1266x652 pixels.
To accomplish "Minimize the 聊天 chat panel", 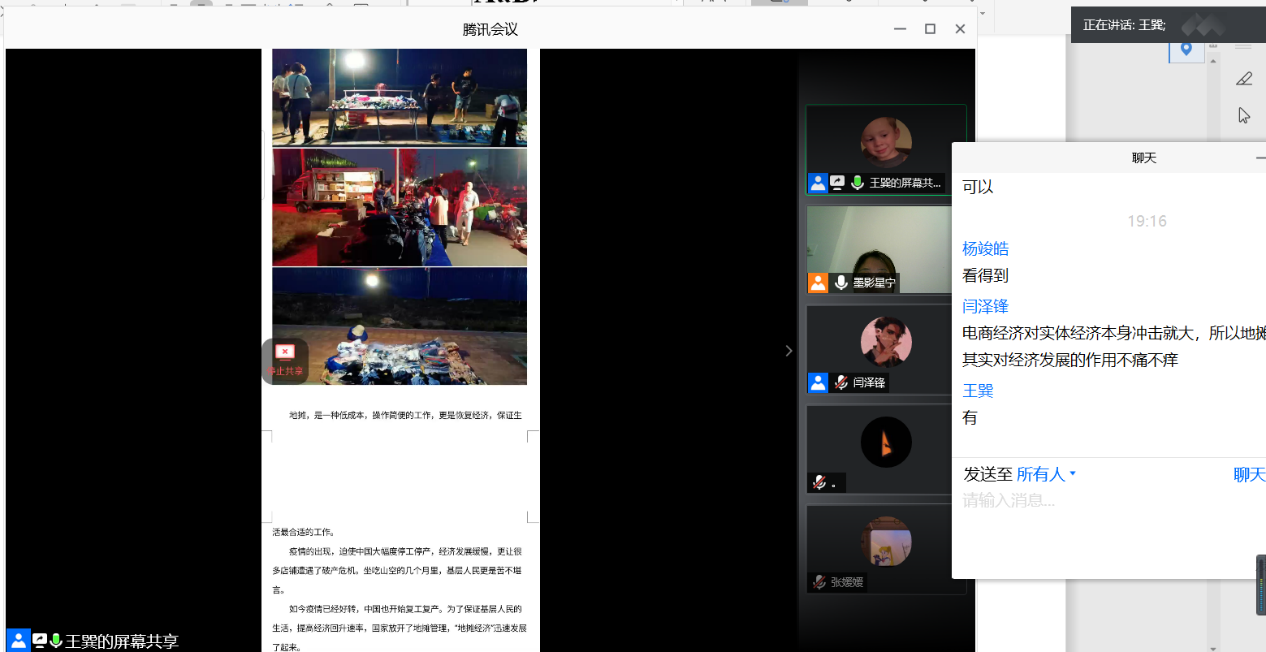I will [1259, 158].
